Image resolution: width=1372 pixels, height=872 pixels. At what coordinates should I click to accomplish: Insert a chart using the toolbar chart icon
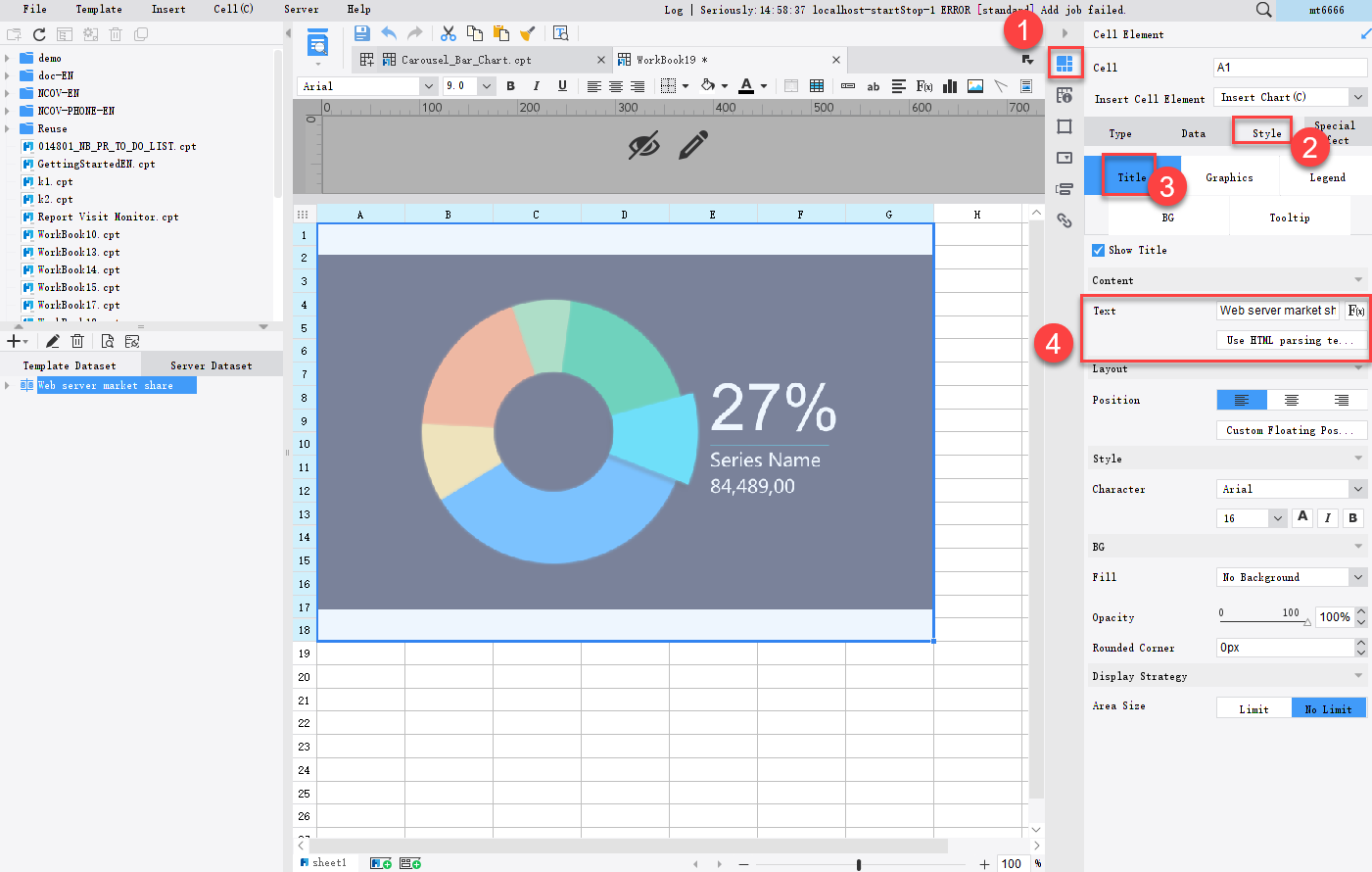[949, 85]
